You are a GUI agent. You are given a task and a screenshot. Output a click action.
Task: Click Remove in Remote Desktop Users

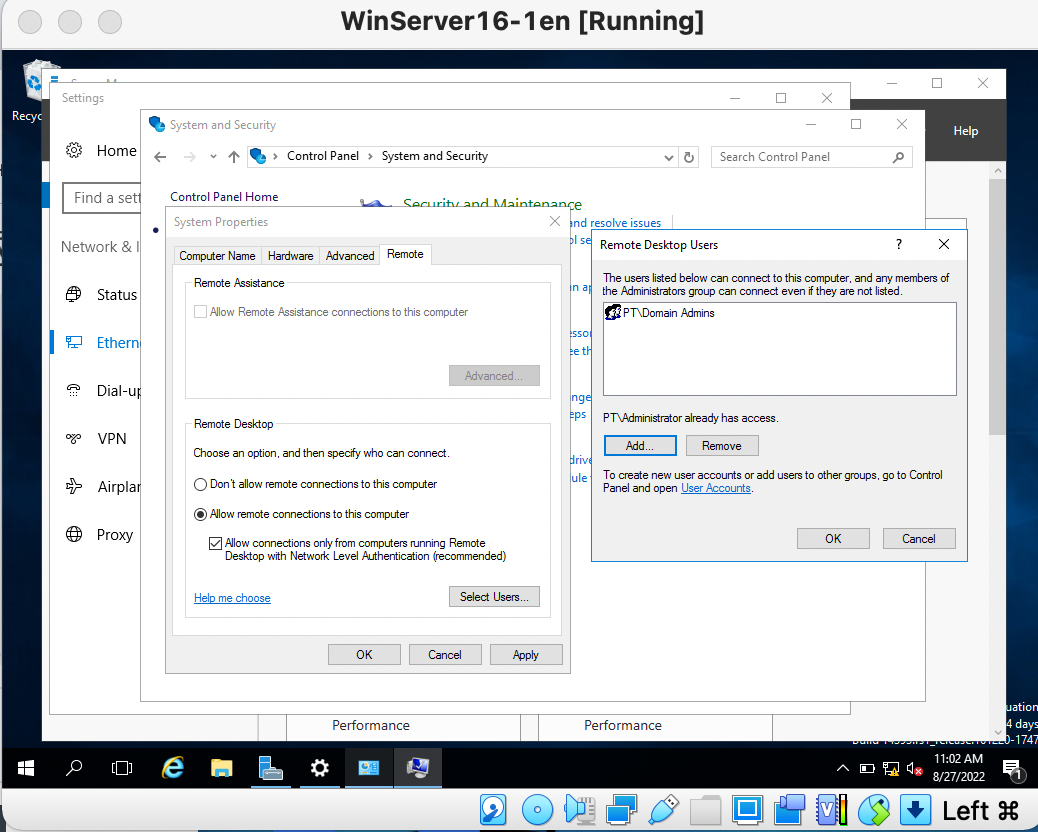[722, 445]
